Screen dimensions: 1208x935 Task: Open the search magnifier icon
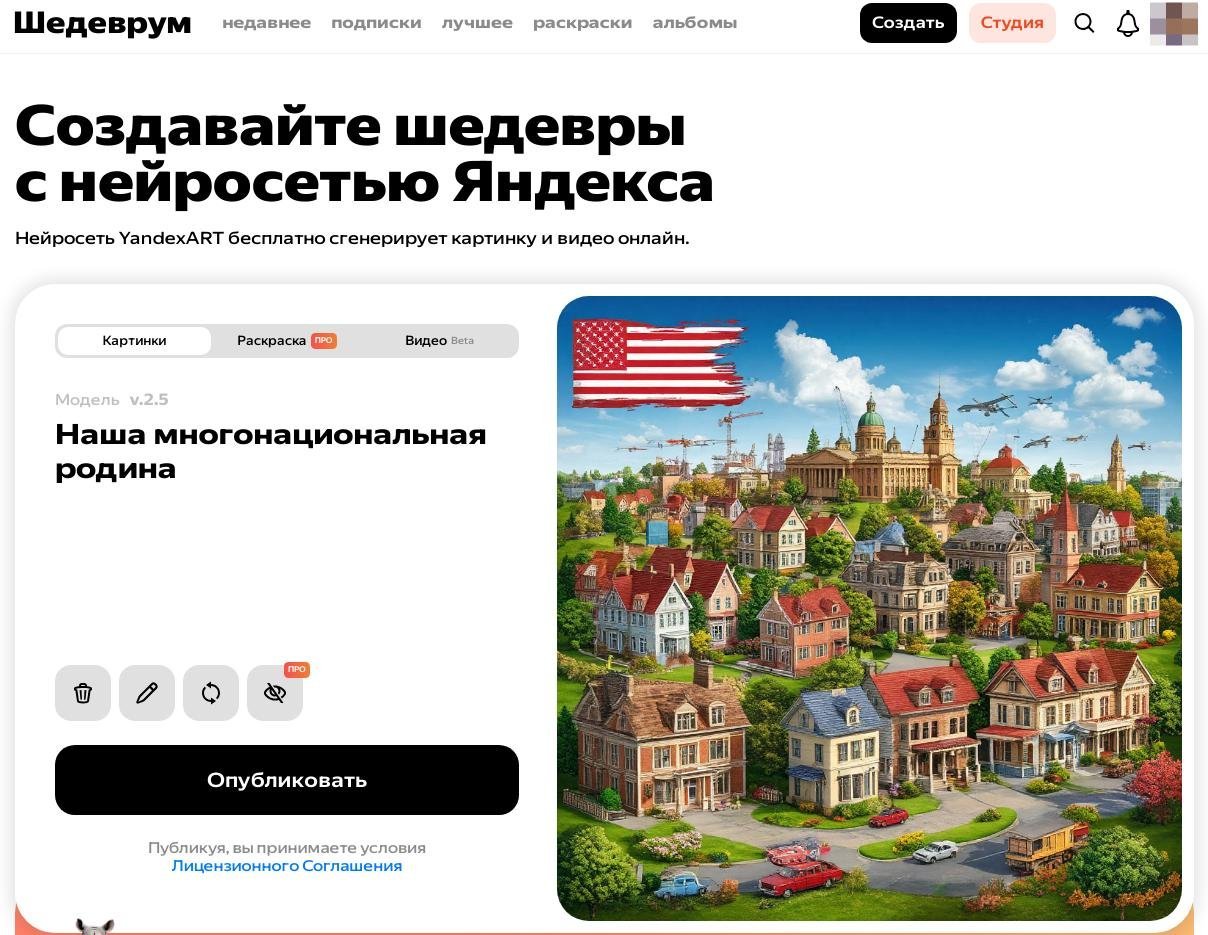pyautogui.click(x=1084, y=23)
